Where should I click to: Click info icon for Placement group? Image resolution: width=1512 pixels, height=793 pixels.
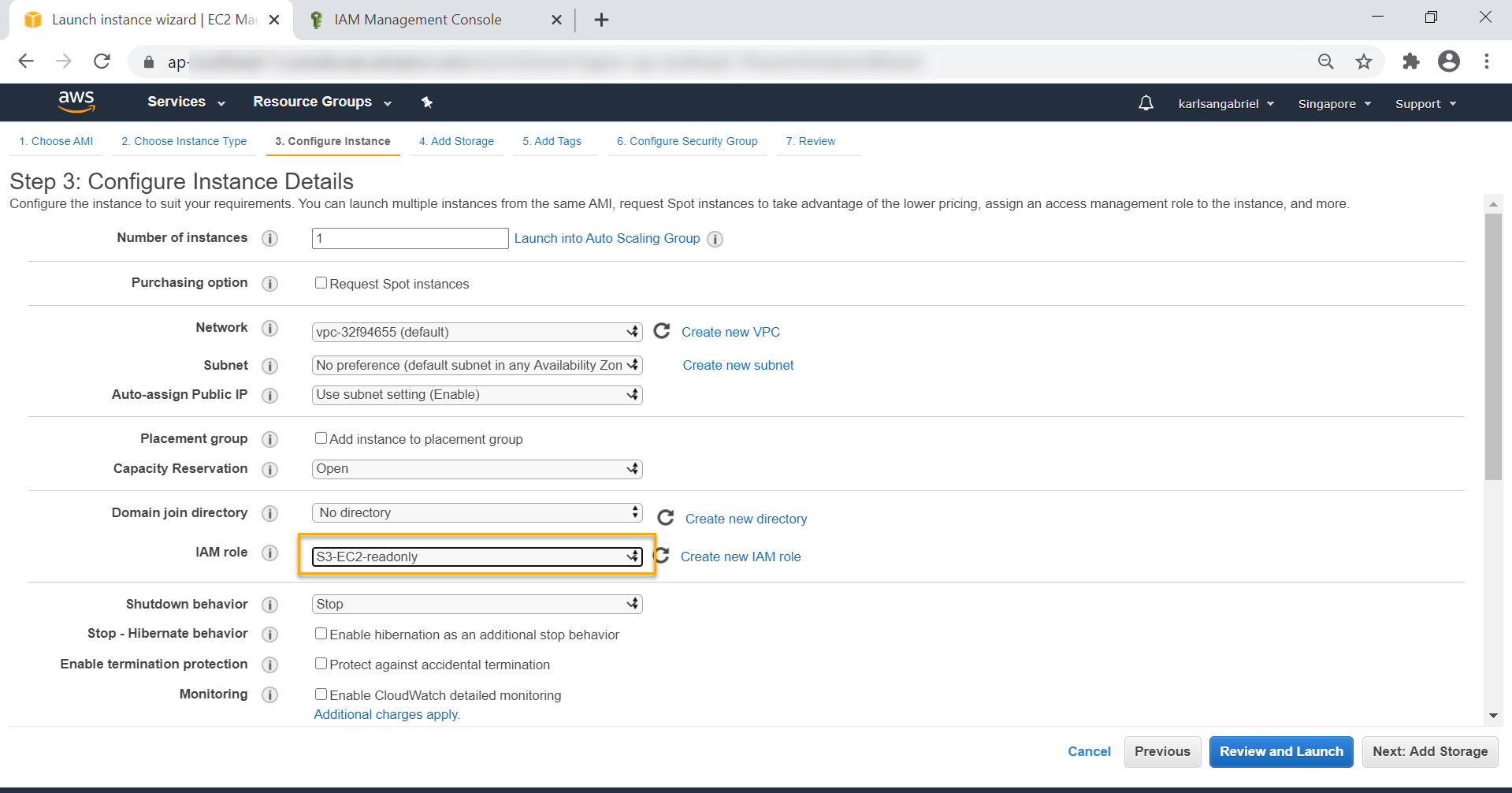tap(269, 439)
